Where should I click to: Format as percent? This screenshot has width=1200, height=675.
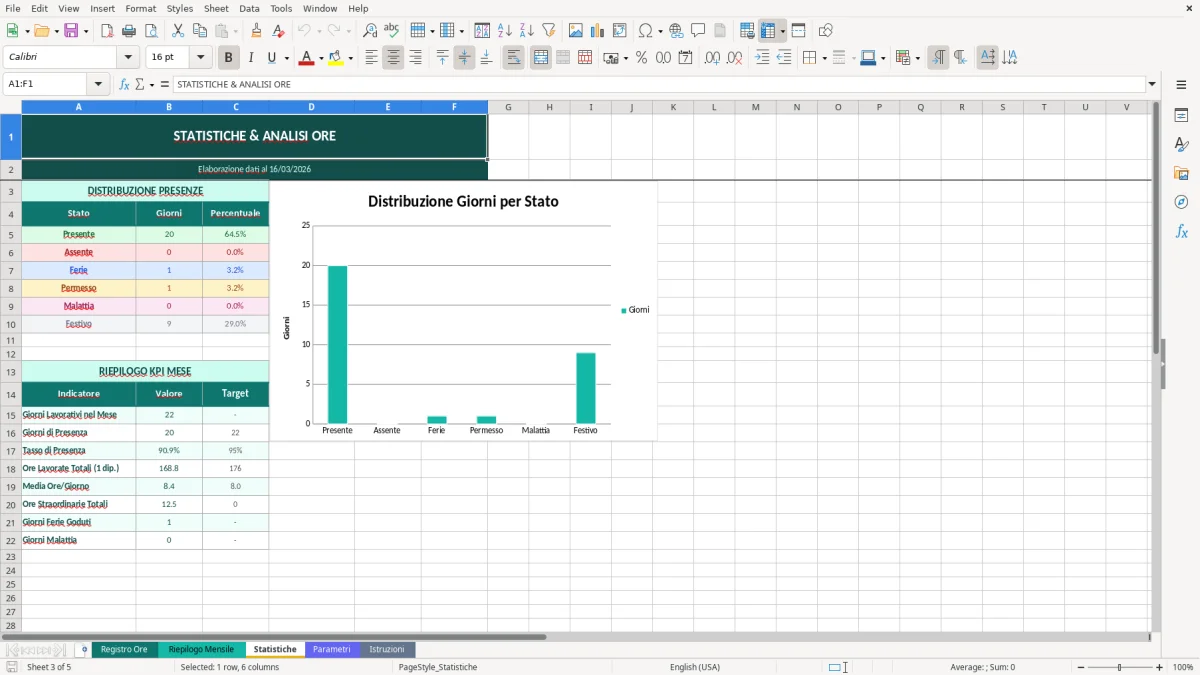[641, 58]
